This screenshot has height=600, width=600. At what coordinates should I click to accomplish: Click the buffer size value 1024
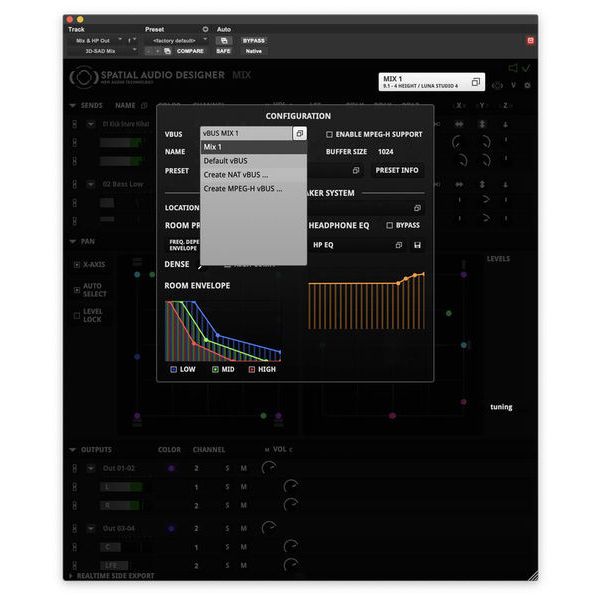coord(385,152)
